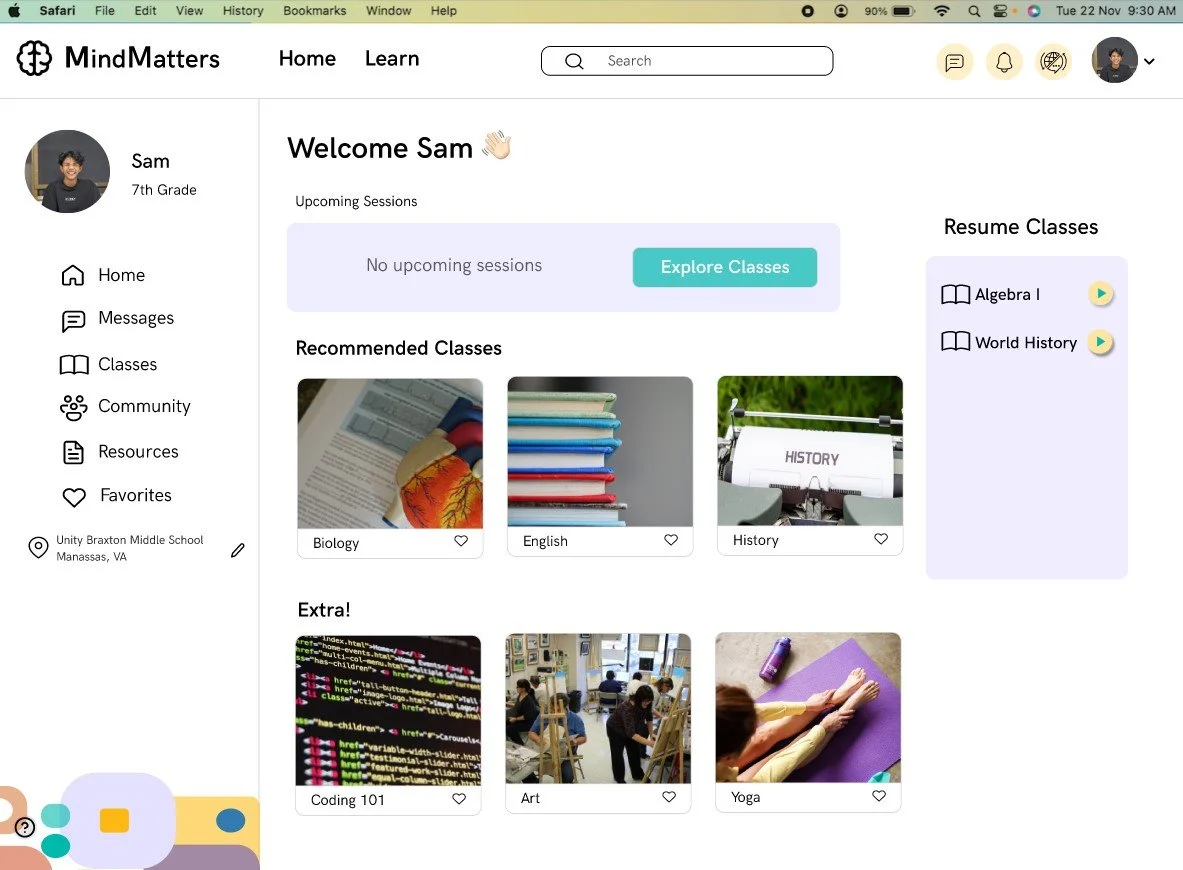Screen dimensions: 1183x870
Task: Click the Siri icon in menu bar
Action: 1034,11
